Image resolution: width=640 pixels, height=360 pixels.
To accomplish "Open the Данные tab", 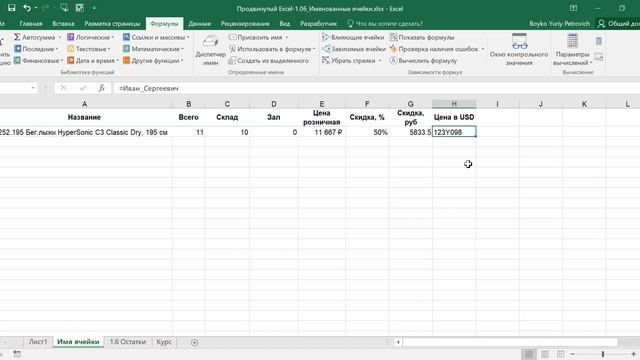I will pyautogui.click(x=200, y=24).
